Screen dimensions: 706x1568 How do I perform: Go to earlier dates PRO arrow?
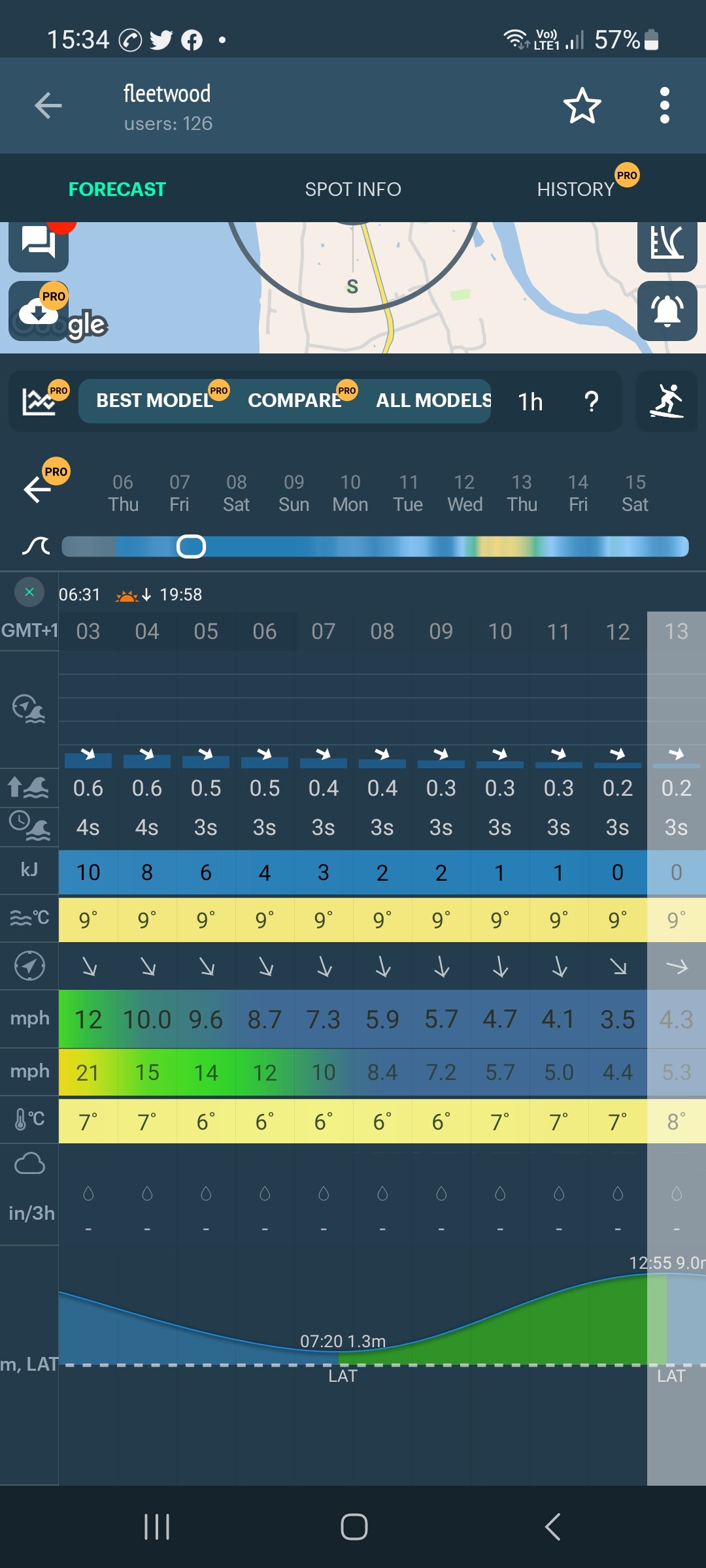tap(38, 489)
